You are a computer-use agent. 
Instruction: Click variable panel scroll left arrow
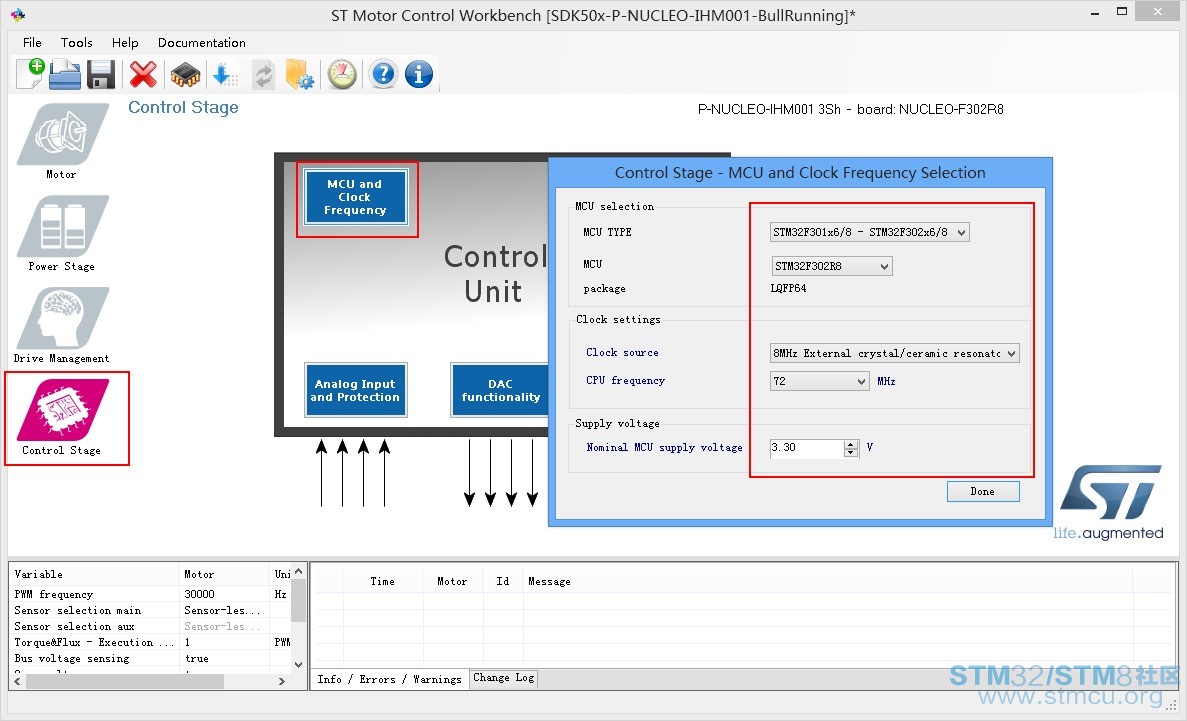point(18,681)
